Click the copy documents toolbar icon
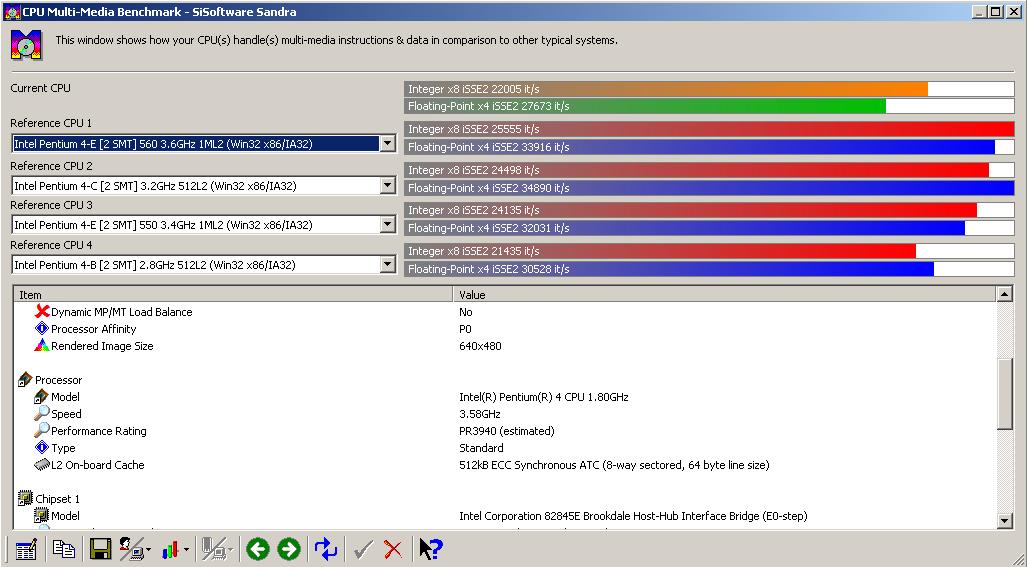This screenshot has width=1027, height=567. point(64,549)
